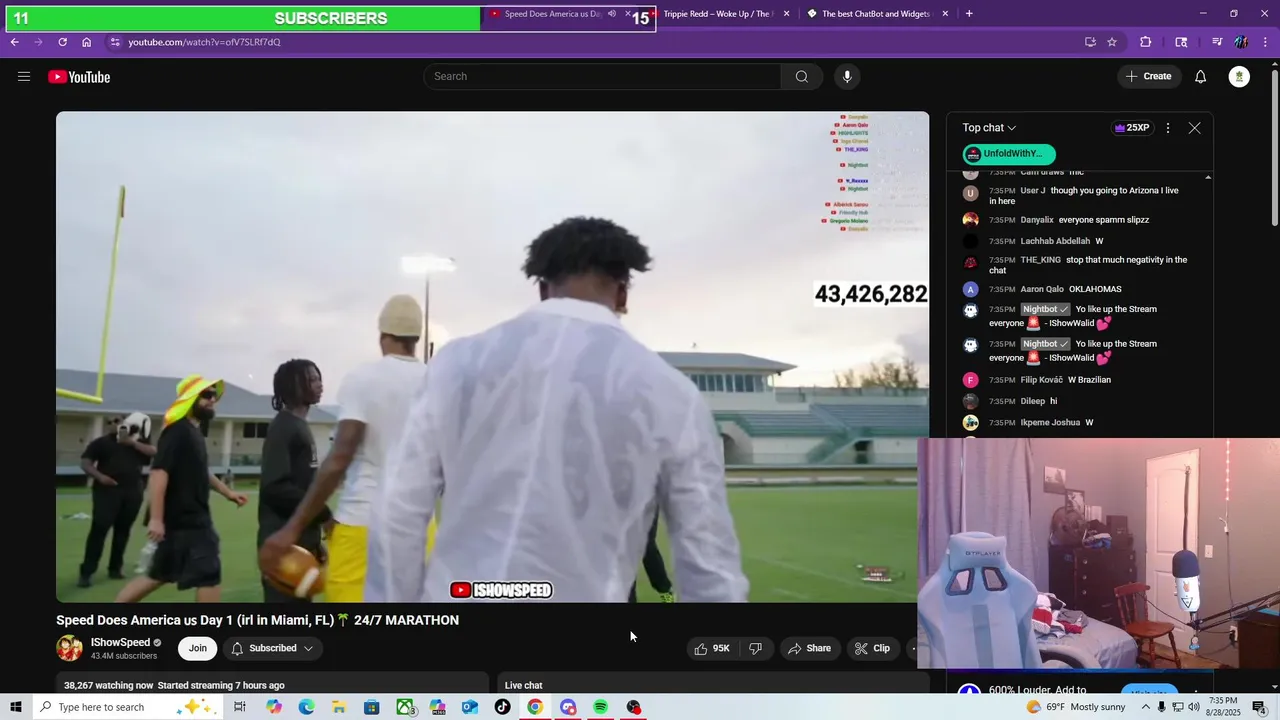Image resolution: width=1280 pixels, height=720 pixels.
Task: Open site information icon in address bar
Action: pyautogui.click(x=115, y=42)
